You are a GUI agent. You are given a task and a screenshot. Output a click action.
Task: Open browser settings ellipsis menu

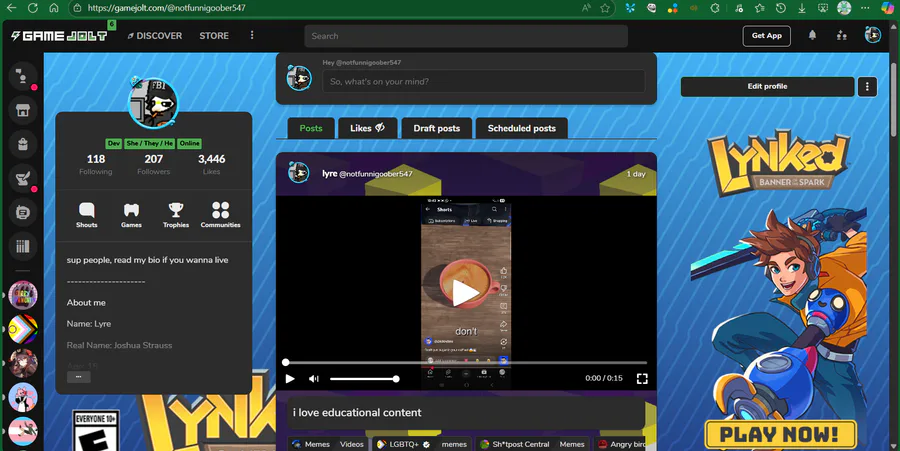(866, 8)
